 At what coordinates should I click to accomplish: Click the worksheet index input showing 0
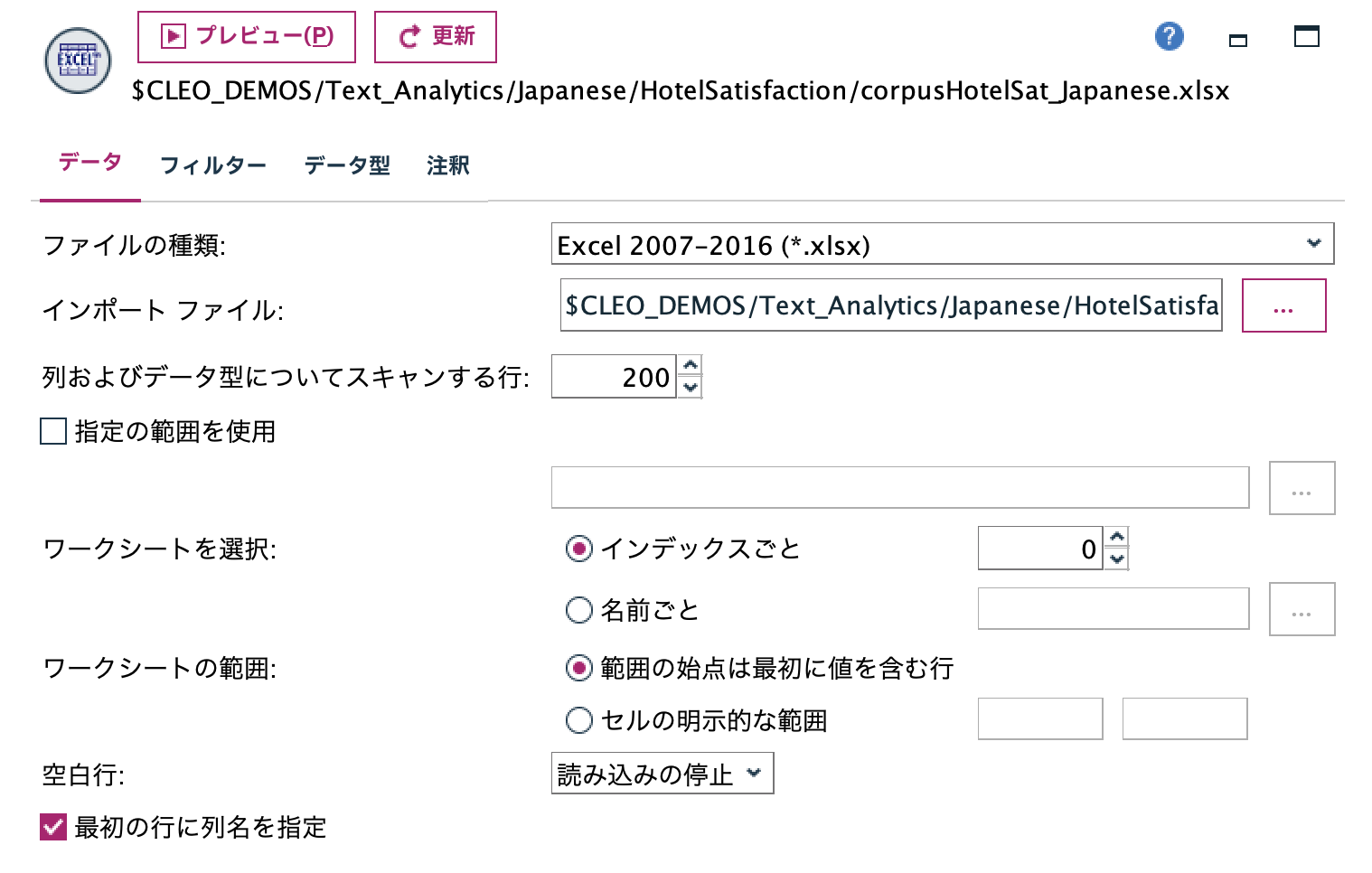[1039, 548]
